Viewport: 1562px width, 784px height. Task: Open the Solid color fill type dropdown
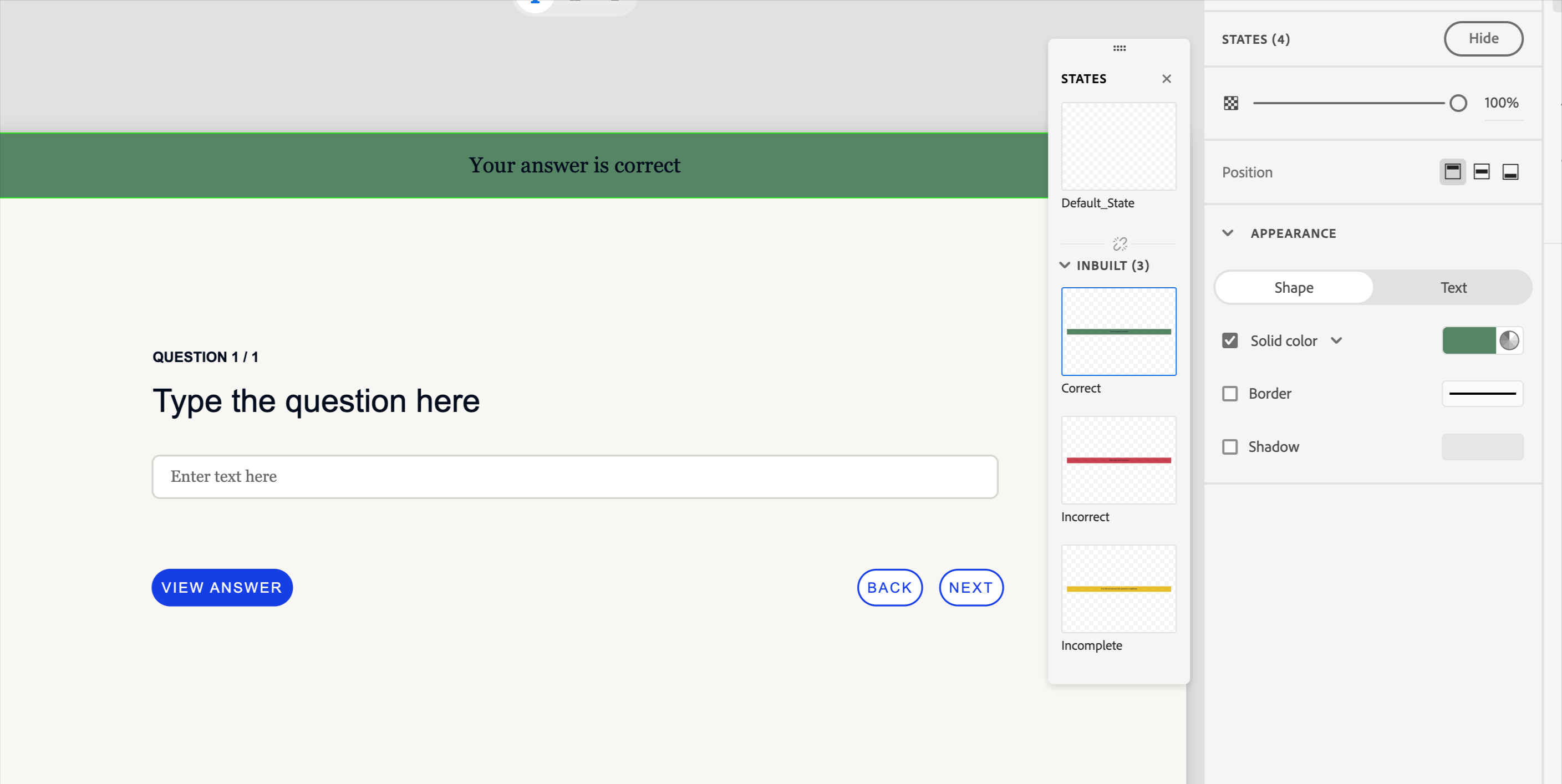click(x=1336, y=341)
